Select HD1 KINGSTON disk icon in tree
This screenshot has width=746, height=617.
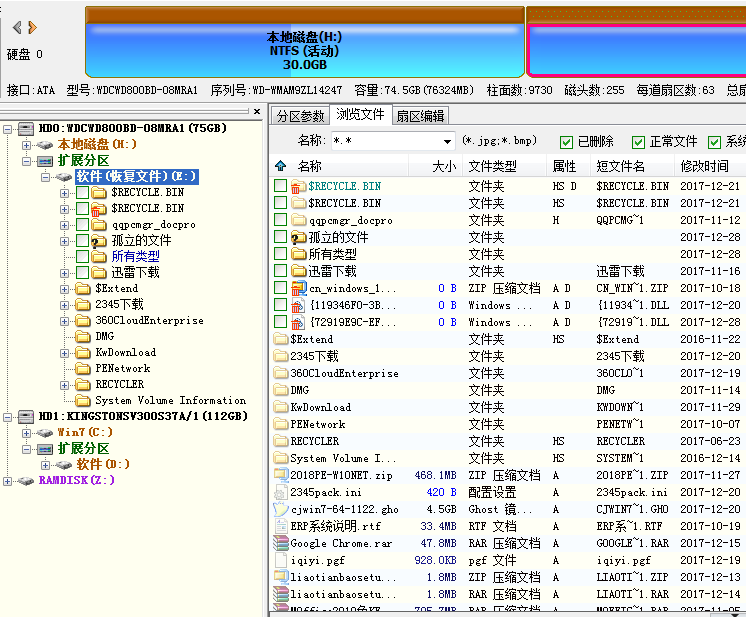coord(26,416)
